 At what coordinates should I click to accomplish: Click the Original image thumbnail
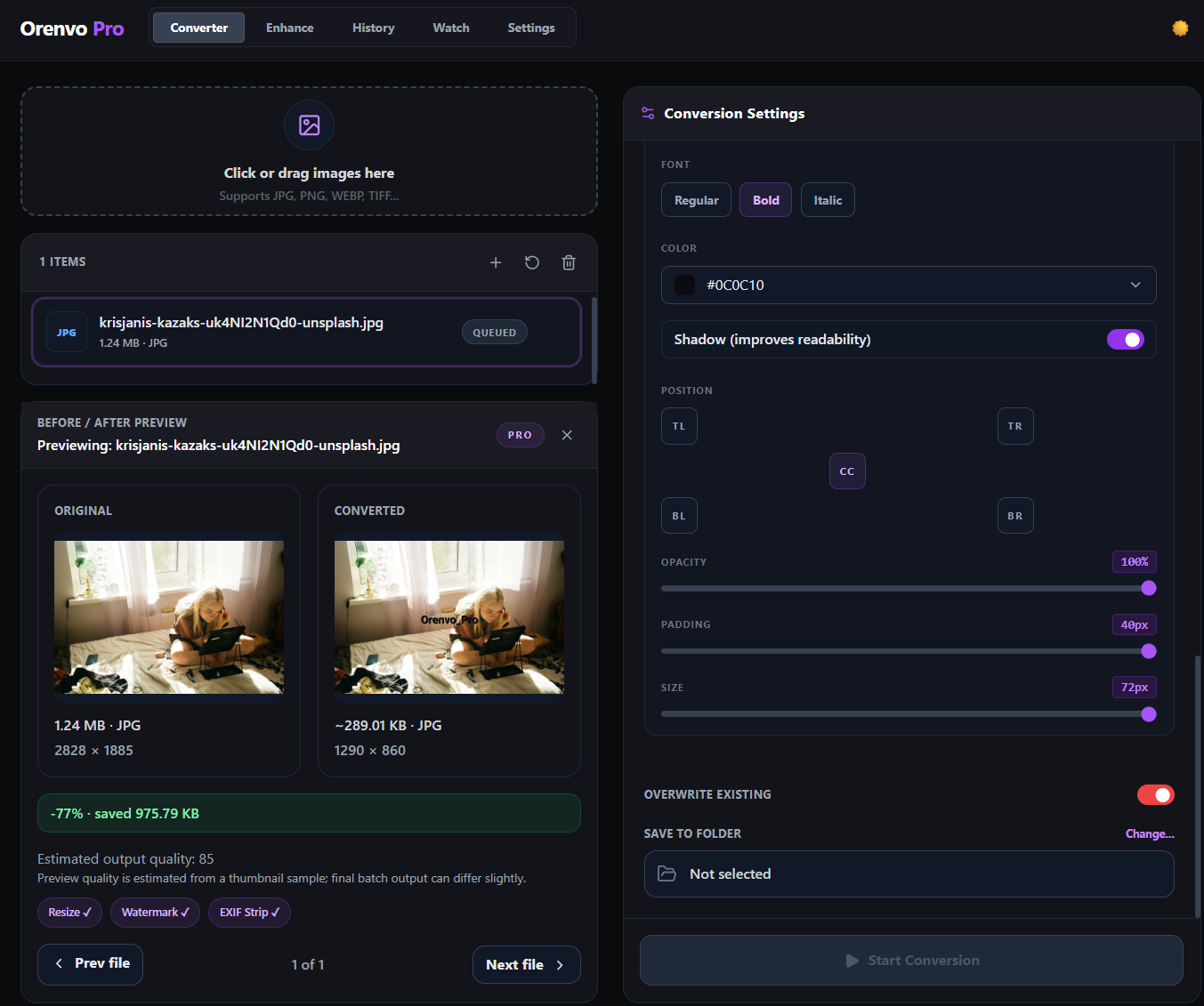pyautogui.click(x=169, y=617)
